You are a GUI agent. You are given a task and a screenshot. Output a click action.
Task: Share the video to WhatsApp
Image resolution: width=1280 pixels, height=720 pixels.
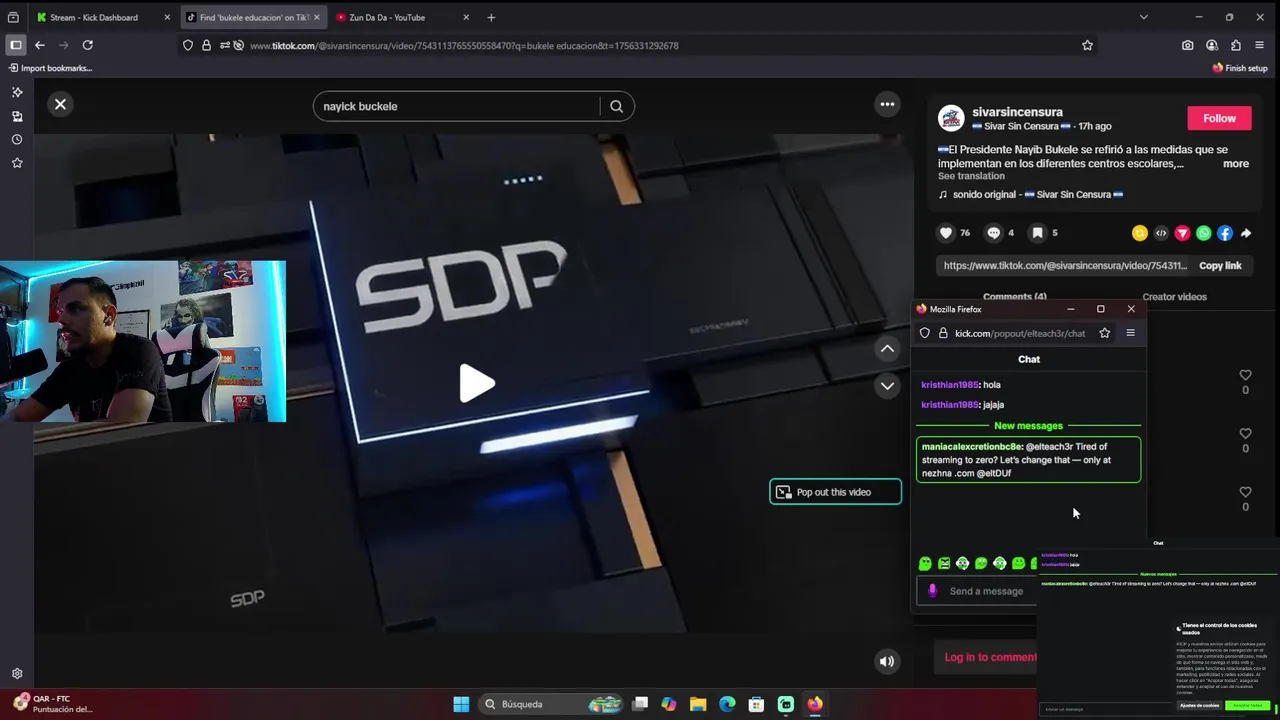1203,233
